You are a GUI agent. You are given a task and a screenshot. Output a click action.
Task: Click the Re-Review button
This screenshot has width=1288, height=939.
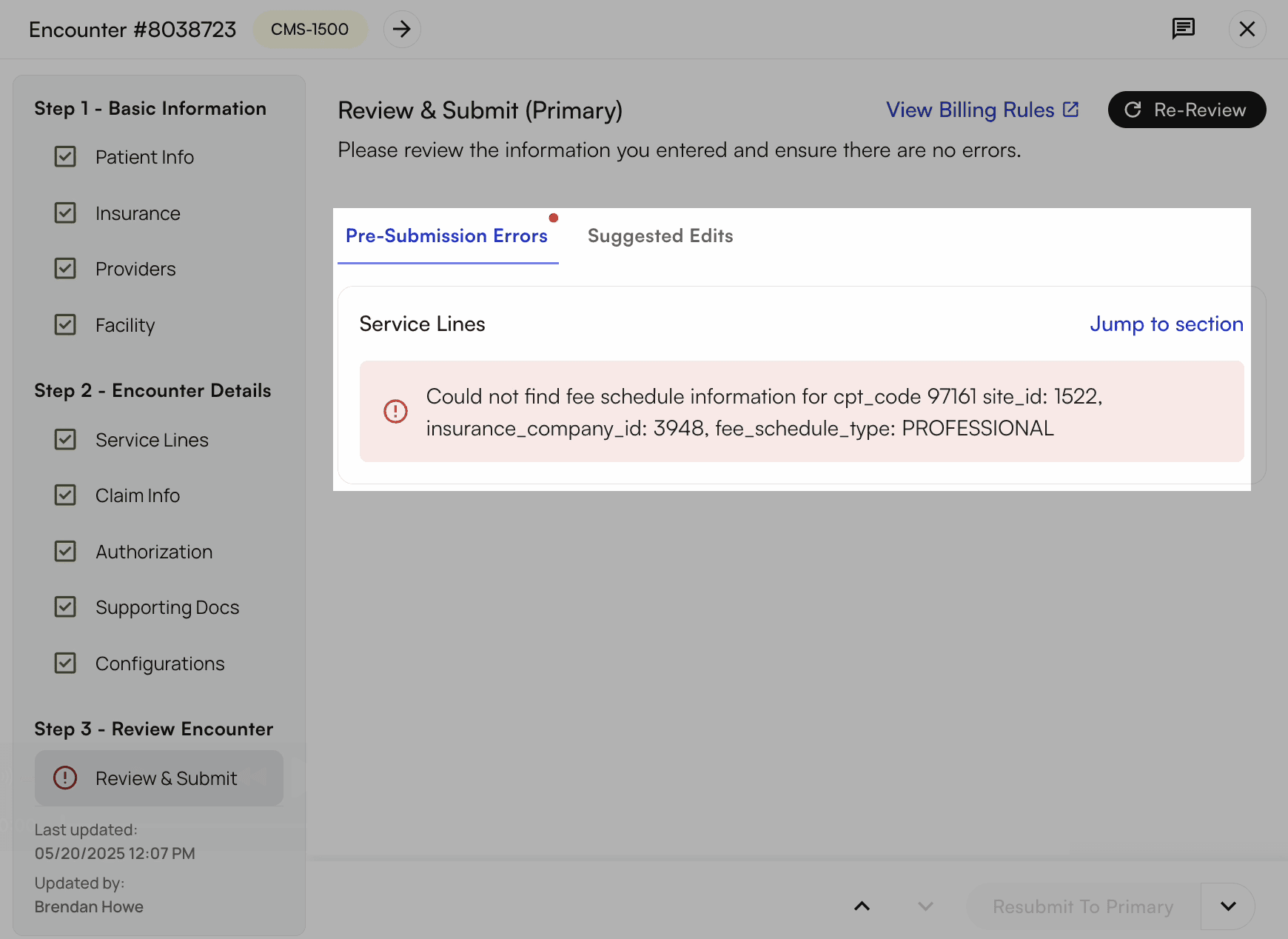pos(1187,110)
